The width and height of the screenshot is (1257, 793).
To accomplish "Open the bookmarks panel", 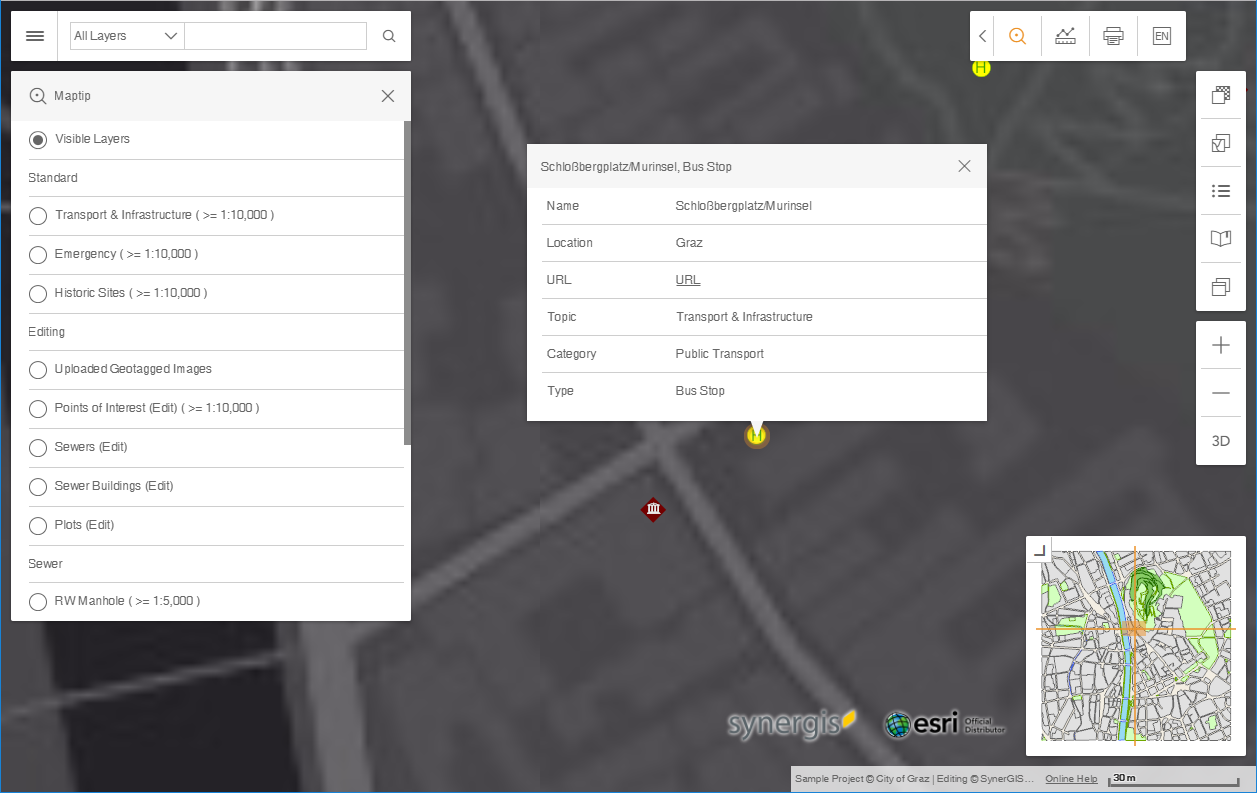I will 1220,238.
